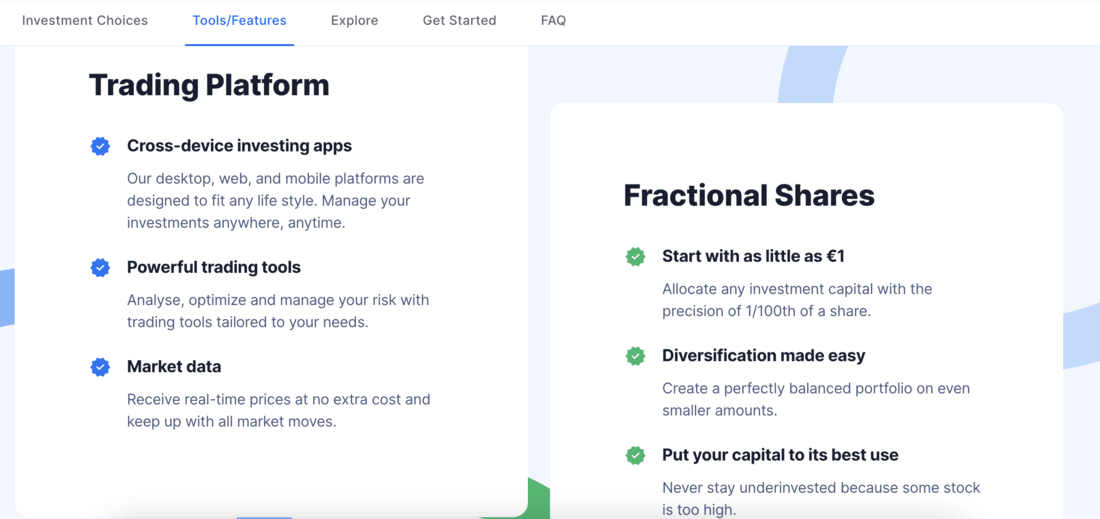Click the Powerful trading tools title

click(x=214, y=267)
